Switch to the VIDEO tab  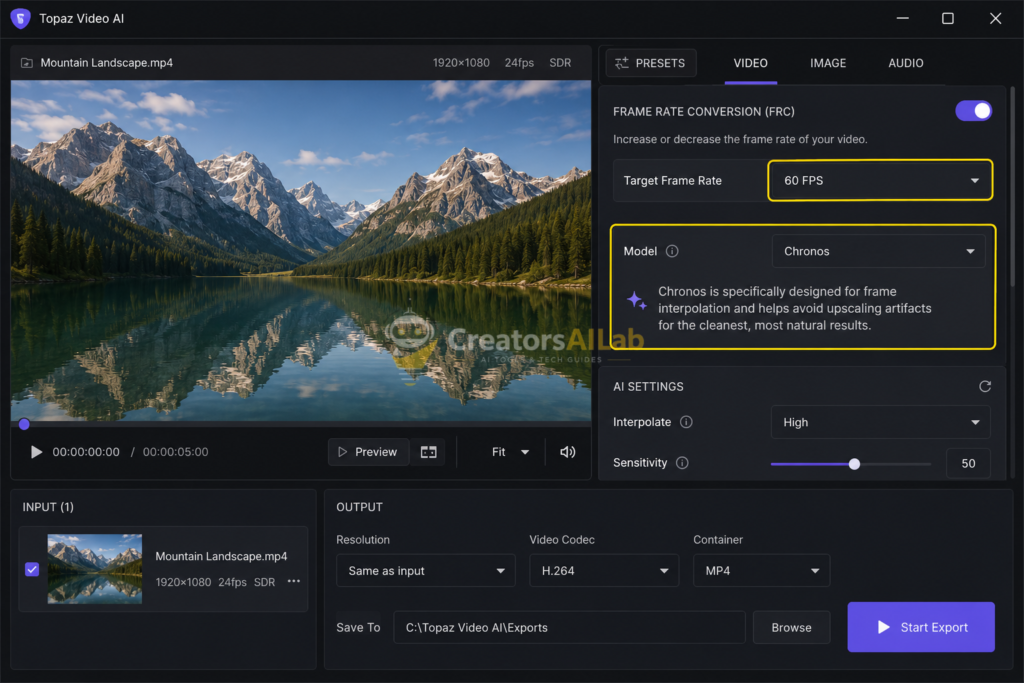(750, 63)
